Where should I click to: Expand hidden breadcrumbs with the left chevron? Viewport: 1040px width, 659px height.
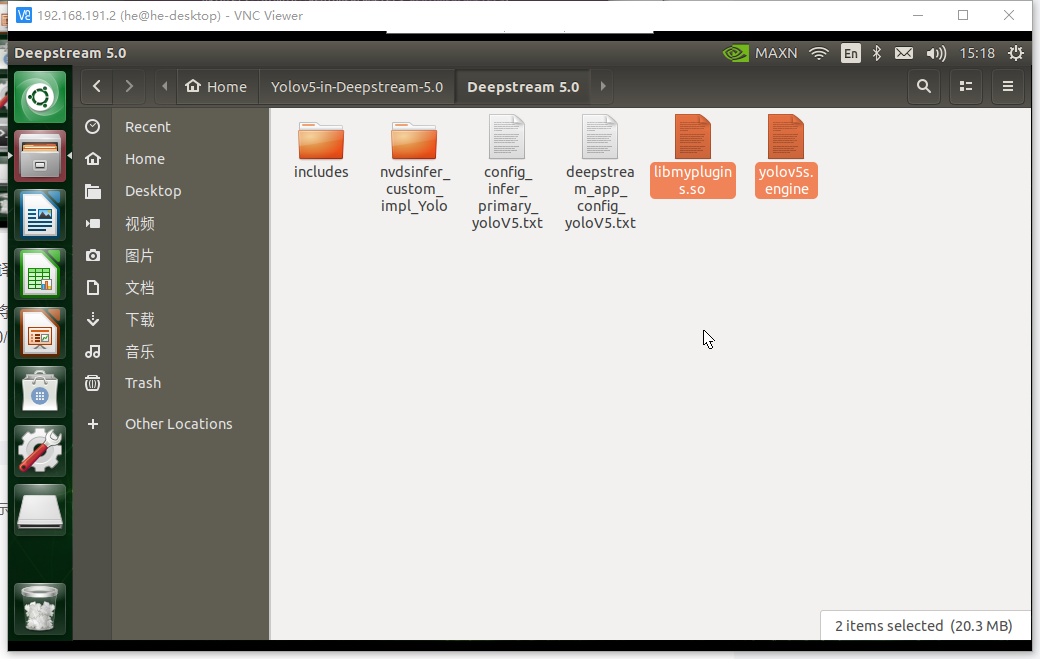click(x=163, y=87)
